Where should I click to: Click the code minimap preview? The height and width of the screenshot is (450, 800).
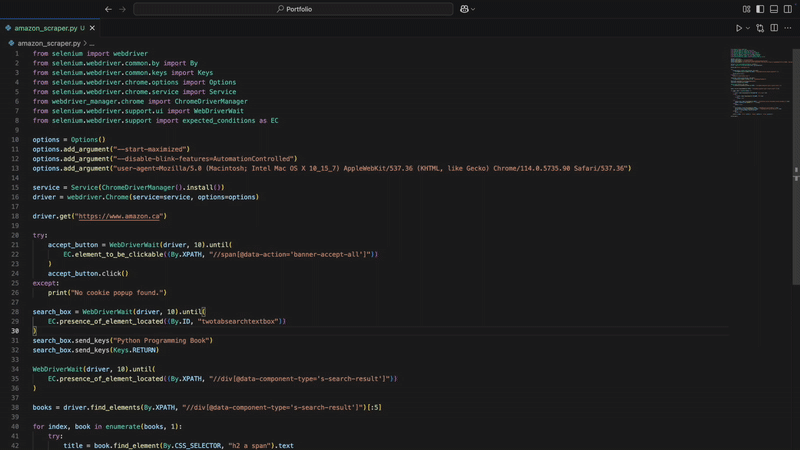[x=760, y=83]
